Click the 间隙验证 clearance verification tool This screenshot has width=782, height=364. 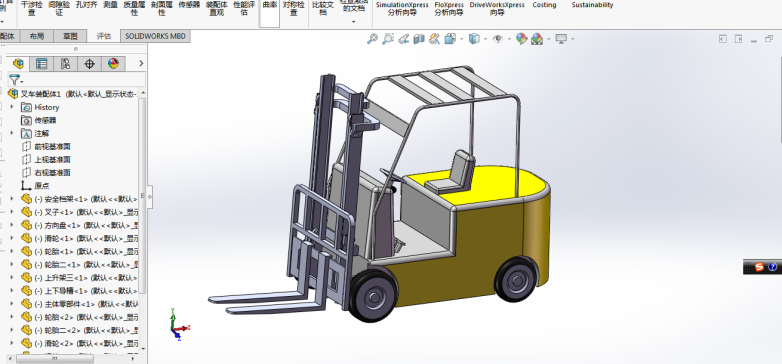tap(59, 8)
